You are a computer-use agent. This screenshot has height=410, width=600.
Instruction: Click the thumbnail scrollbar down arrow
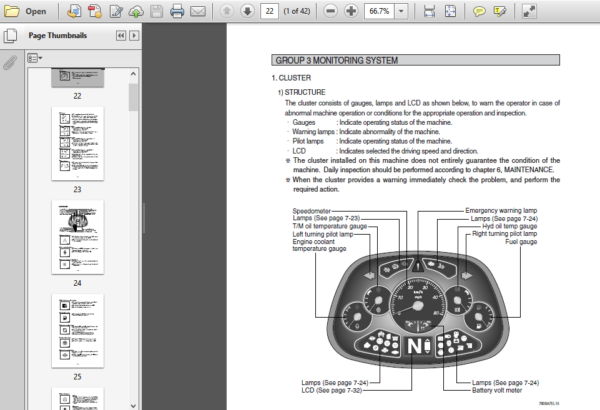(x=133, y=405)
